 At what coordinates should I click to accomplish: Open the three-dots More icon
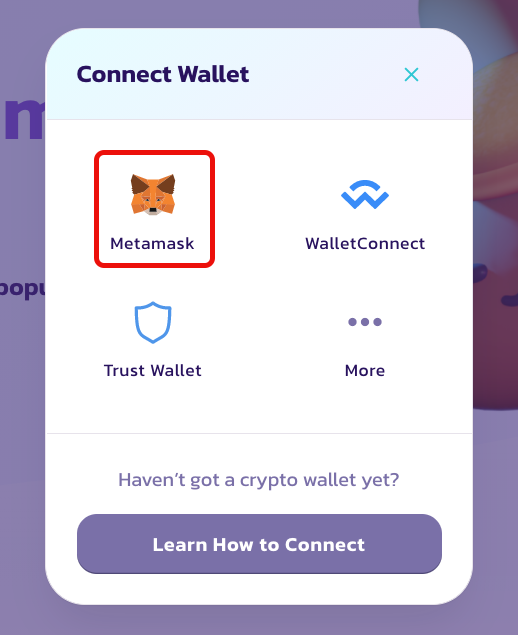[365, 322]
